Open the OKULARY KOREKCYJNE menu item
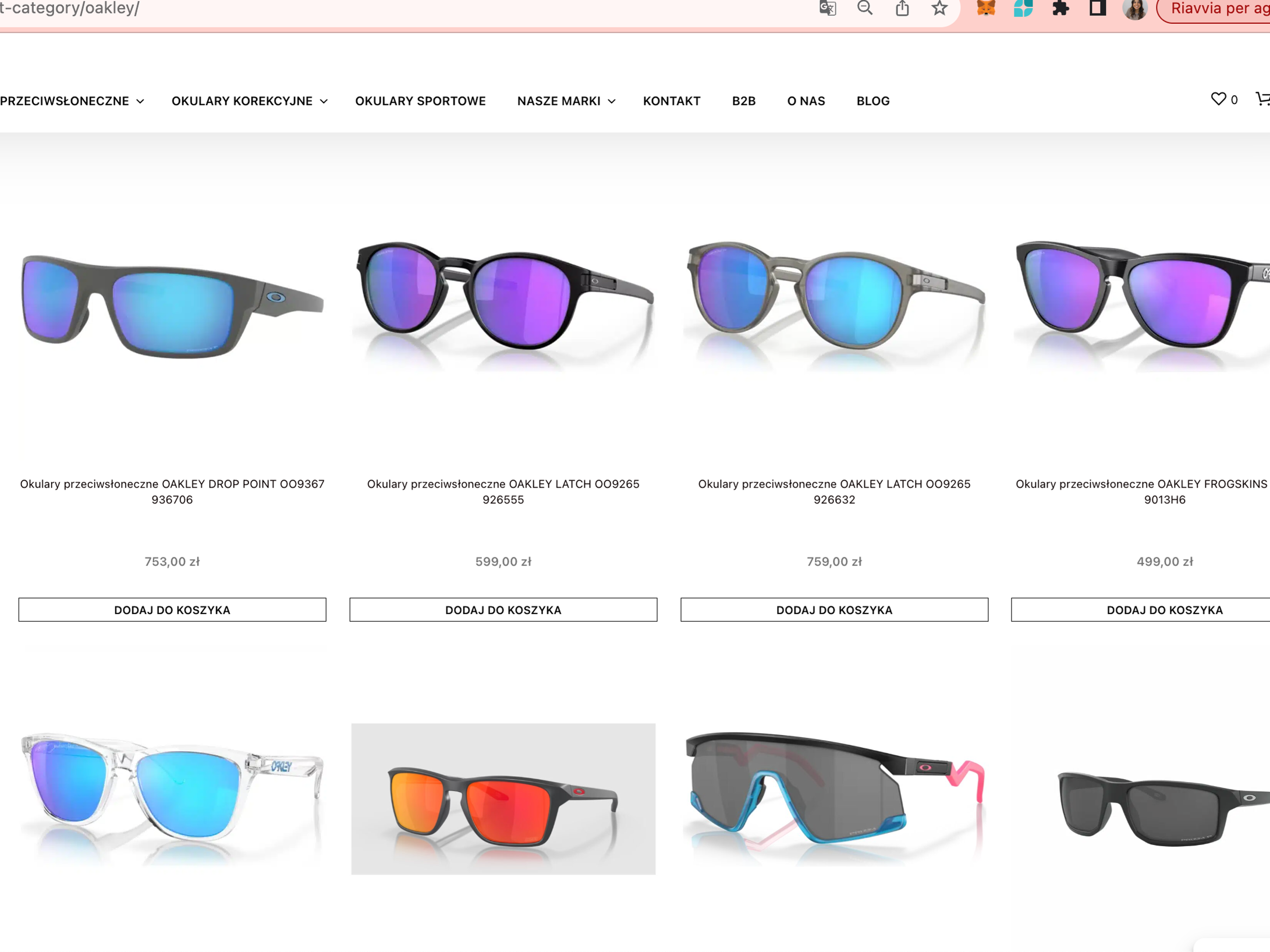 pos(242,101)
